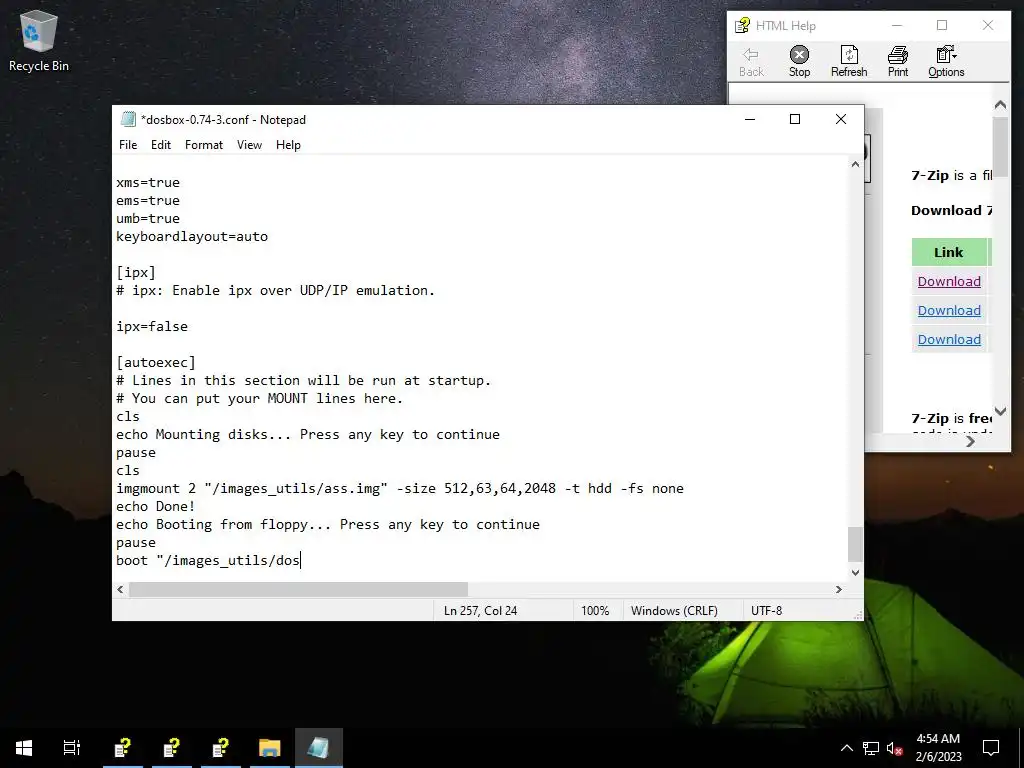Click the Link table header in HTML Help
1024x768 pixels.
[x=948, y=252]
